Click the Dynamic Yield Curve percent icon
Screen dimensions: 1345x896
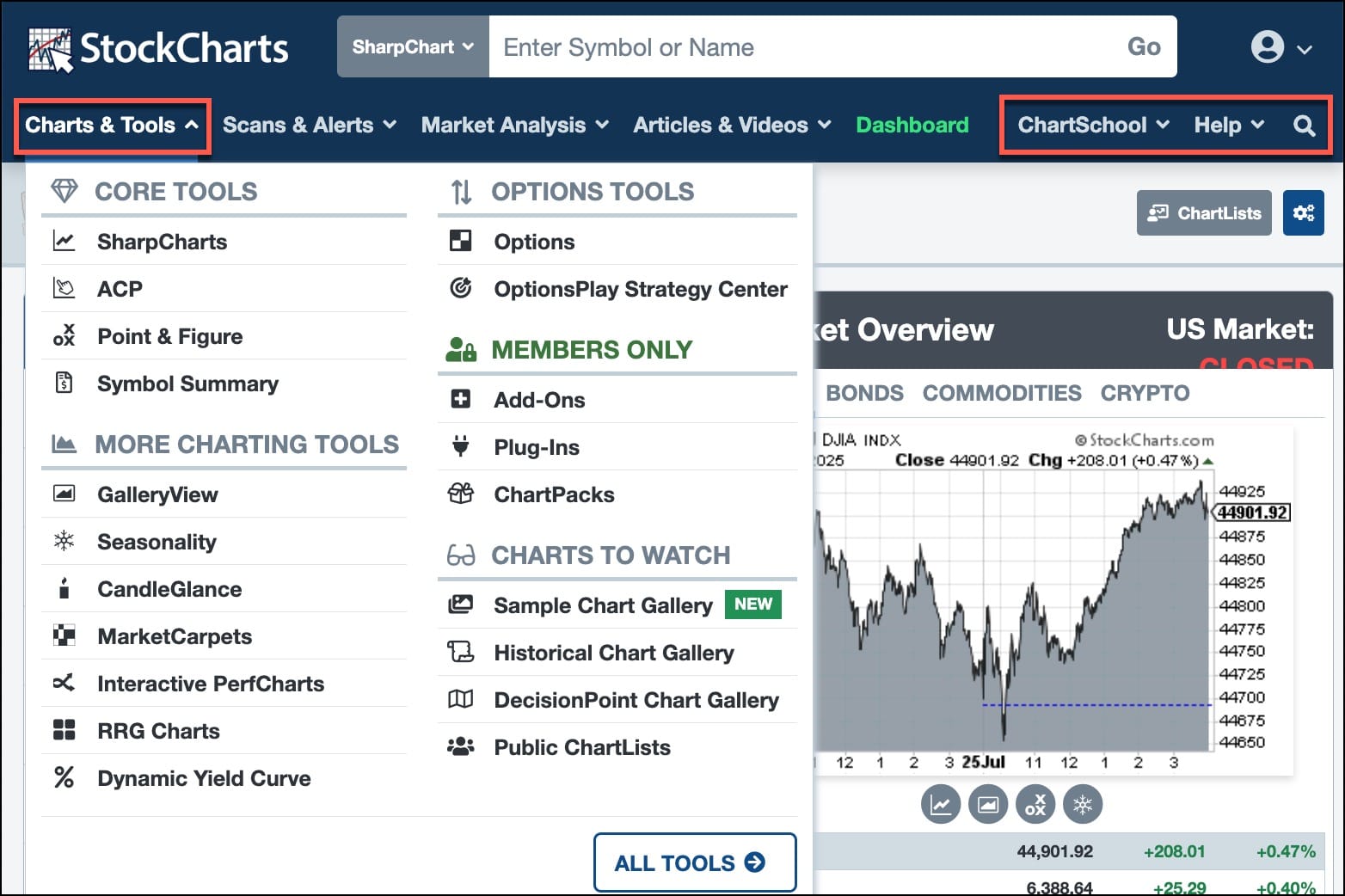(64, 778)
